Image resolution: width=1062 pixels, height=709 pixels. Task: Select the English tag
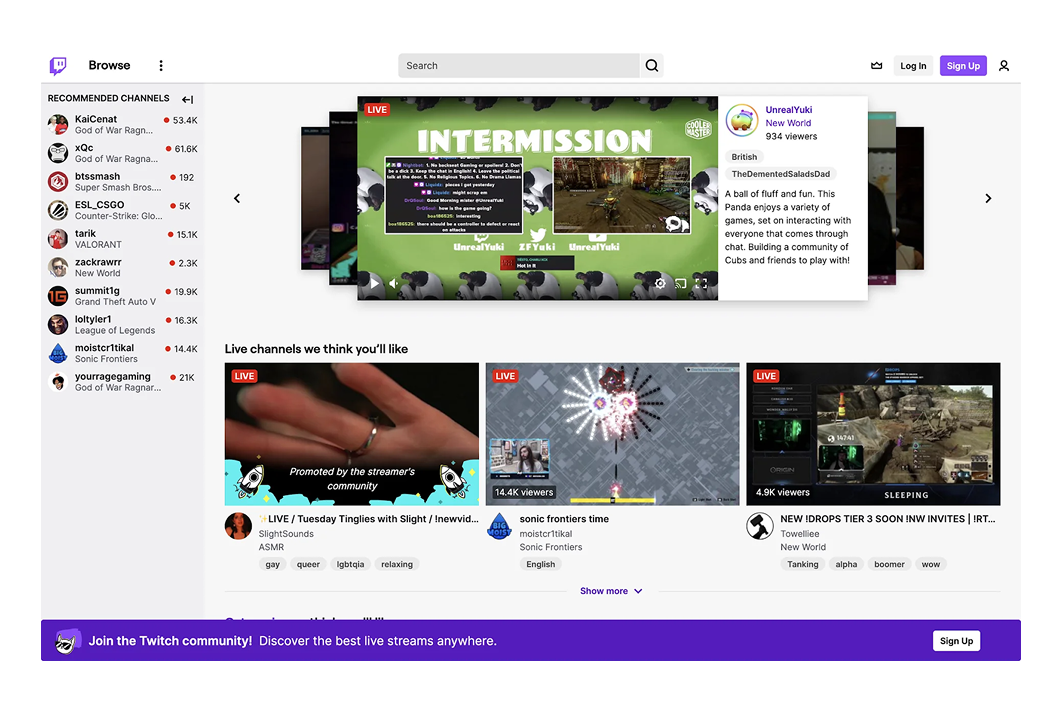(540, 564)
